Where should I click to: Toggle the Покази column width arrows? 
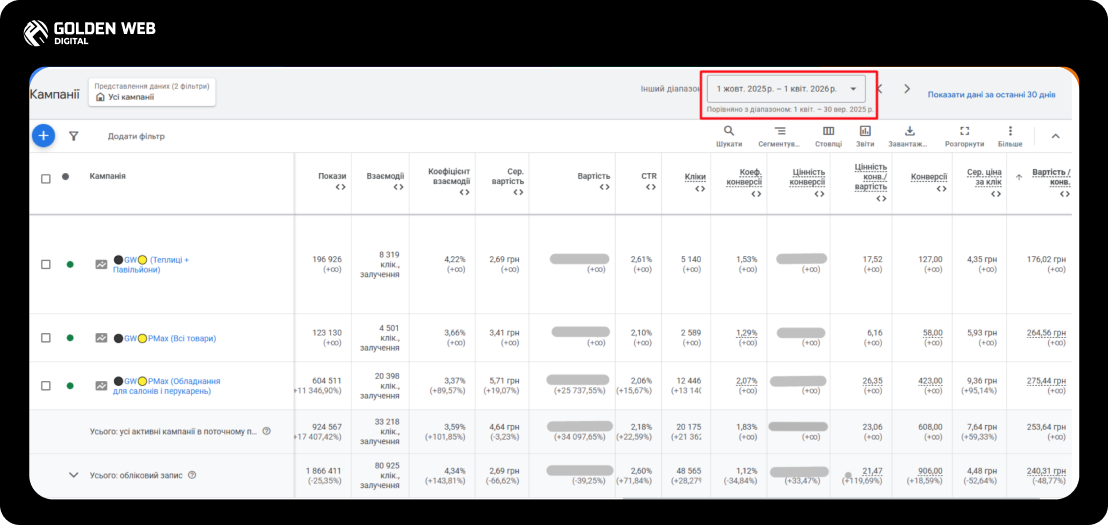[x=340, y=187]
